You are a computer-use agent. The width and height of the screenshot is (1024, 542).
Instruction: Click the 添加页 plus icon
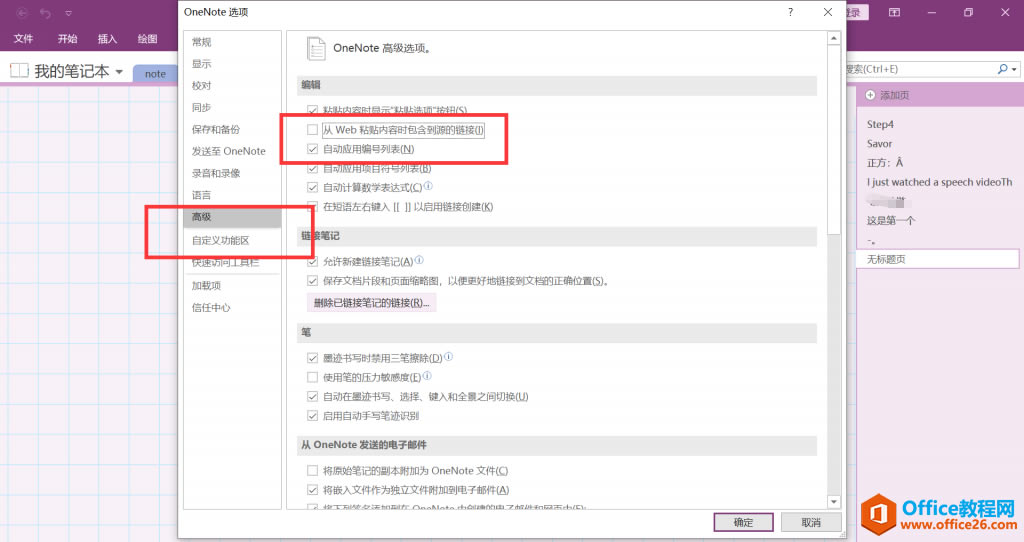[871, 95]
